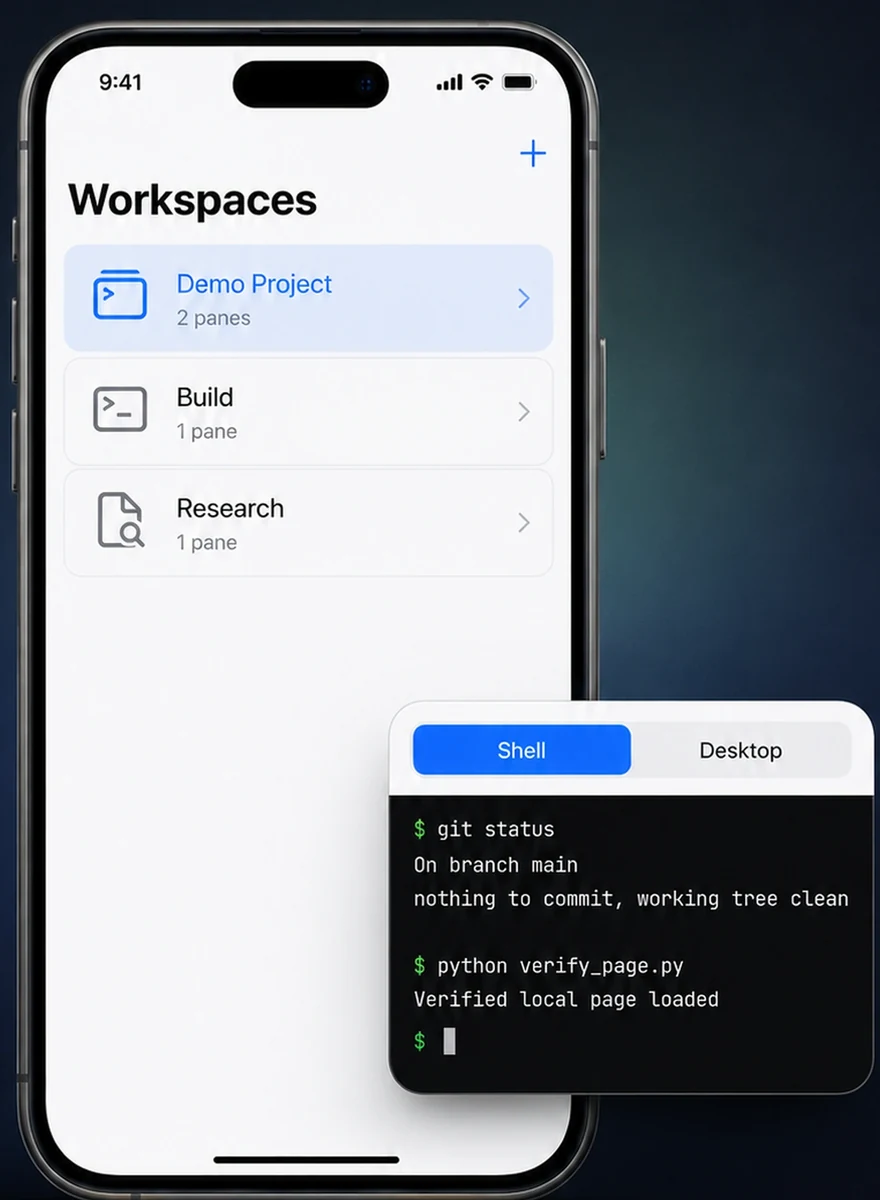Click the terminal cursor at empty prompt
Screen dimensions: 880x1200
(x=449, y=1041)
